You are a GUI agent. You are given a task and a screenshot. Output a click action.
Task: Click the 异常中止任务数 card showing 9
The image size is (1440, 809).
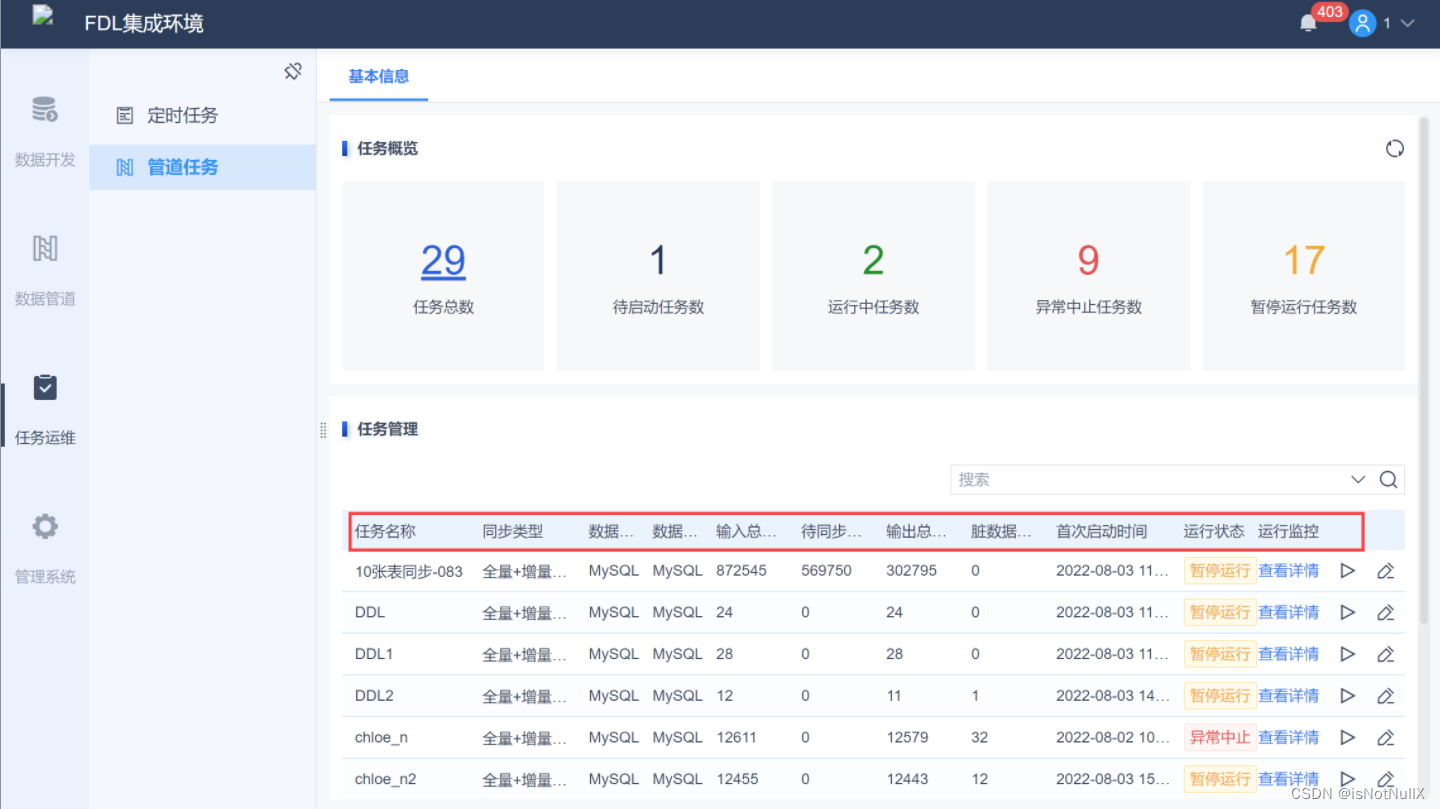[1088, 276]
